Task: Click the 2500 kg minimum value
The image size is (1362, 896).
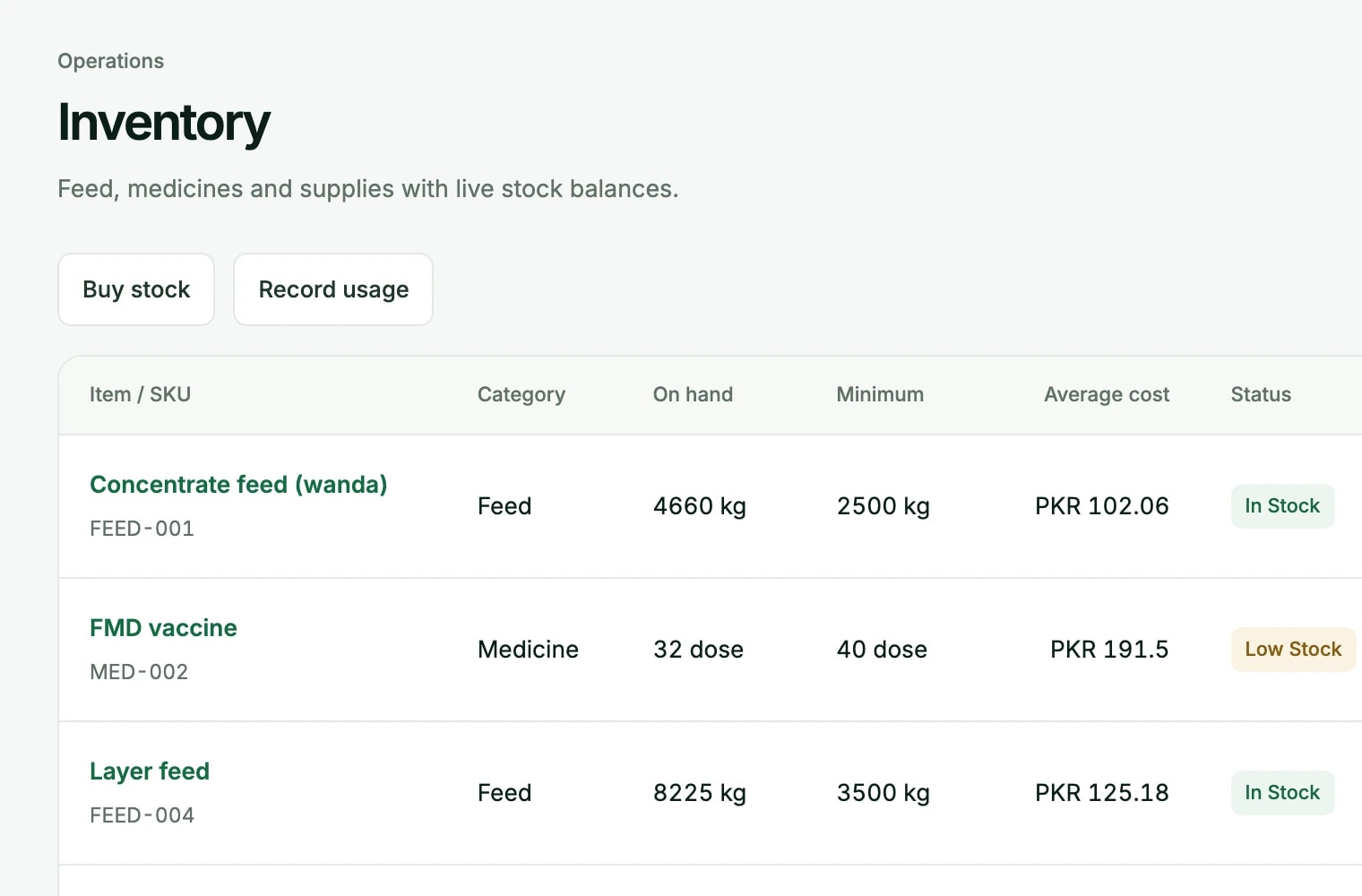Action: [x=884, y=506]
